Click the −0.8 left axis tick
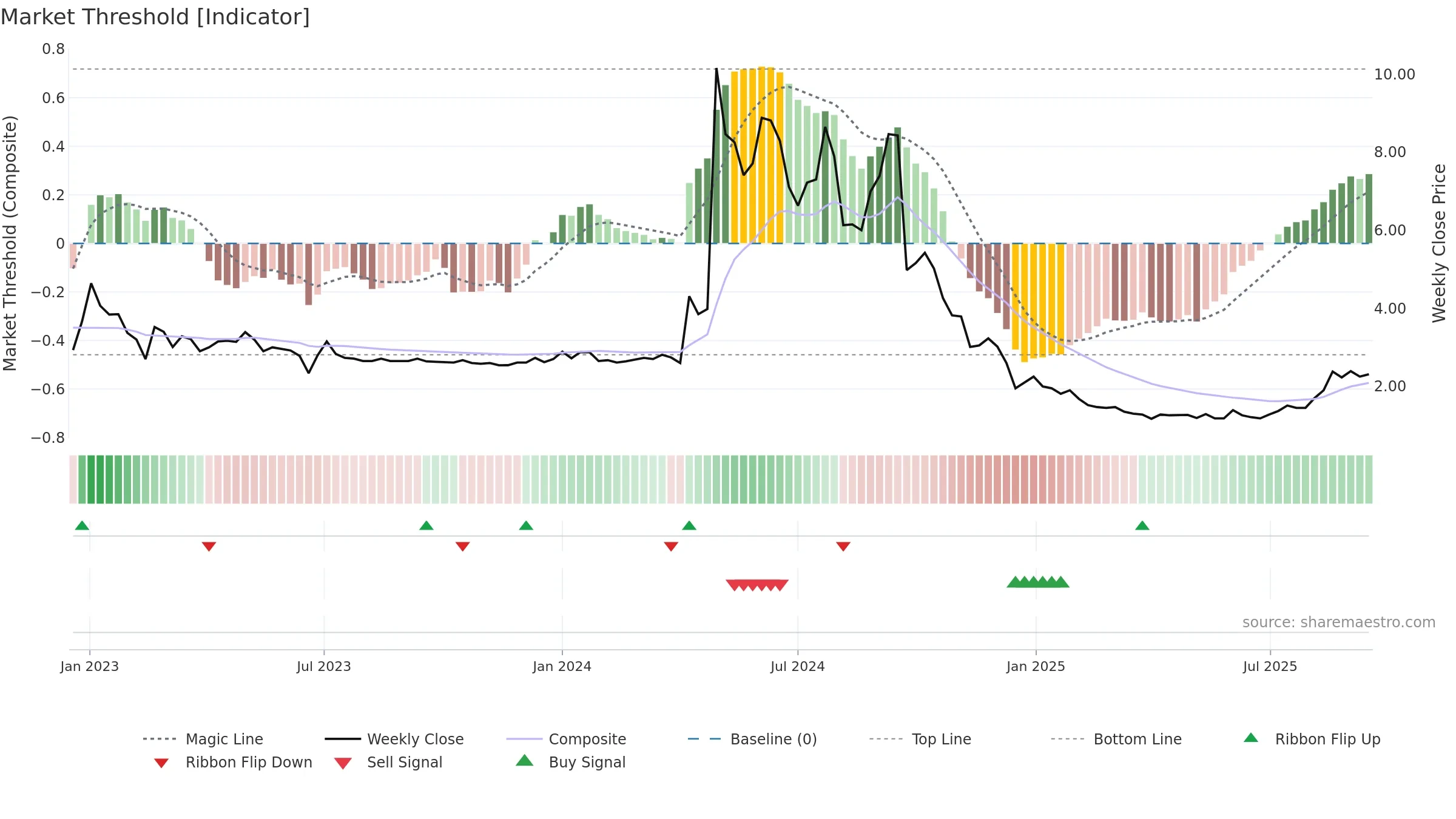The height and width of the screenshot is (819, 1456). click(48, 437)
